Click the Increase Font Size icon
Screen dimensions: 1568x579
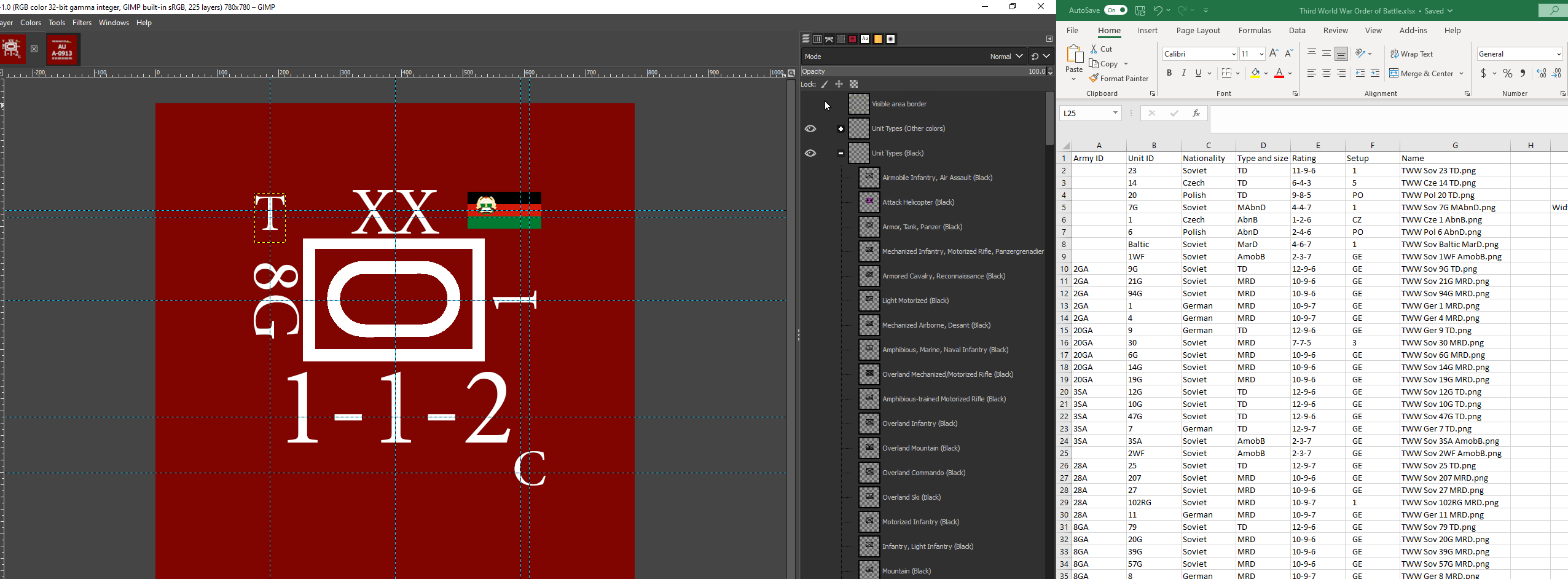point(1274,53)
